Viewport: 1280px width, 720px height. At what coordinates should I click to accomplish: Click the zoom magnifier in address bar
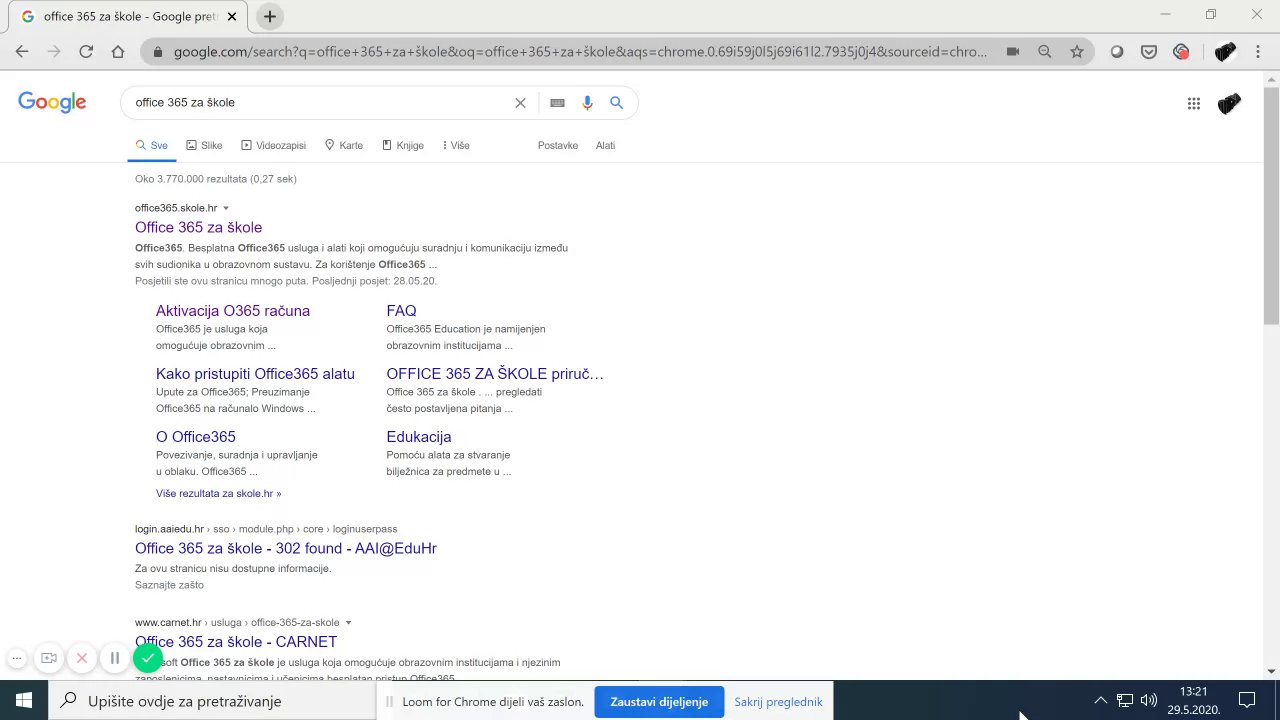[x=1045, y=52]
